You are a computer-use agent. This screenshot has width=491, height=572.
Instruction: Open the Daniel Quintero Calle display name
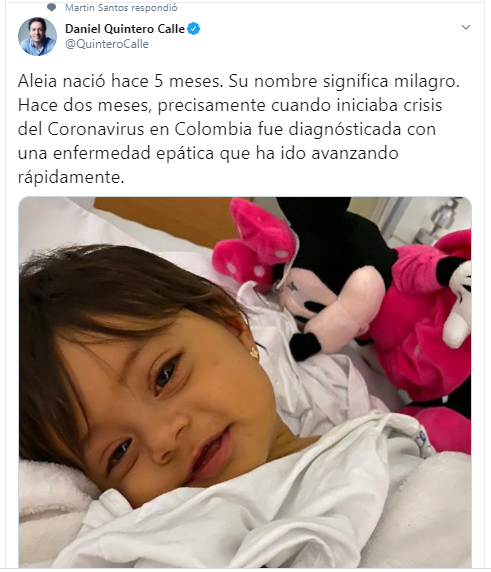pos(125,28)
